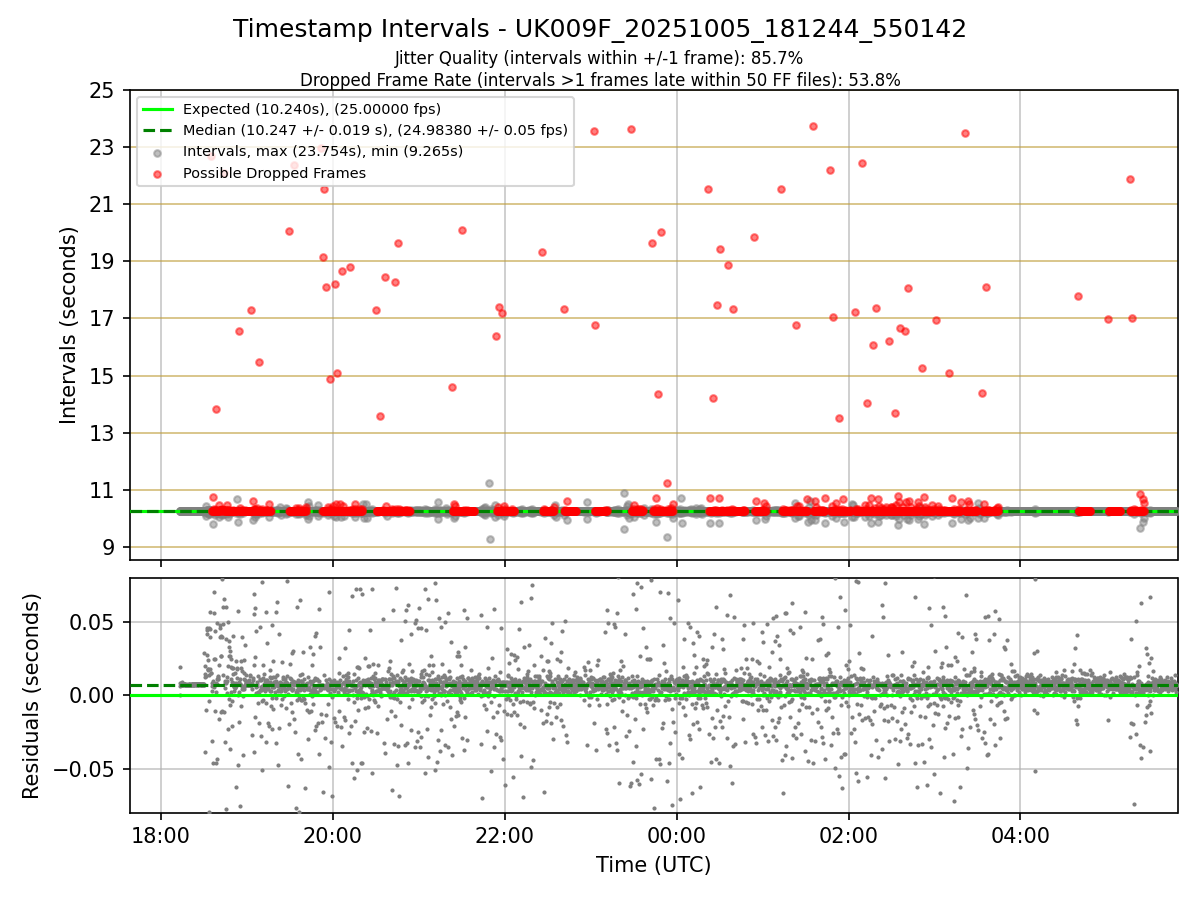The image size is (1200, 900).
Task: Click the solid green line sample in the legend
Action: 160,109
